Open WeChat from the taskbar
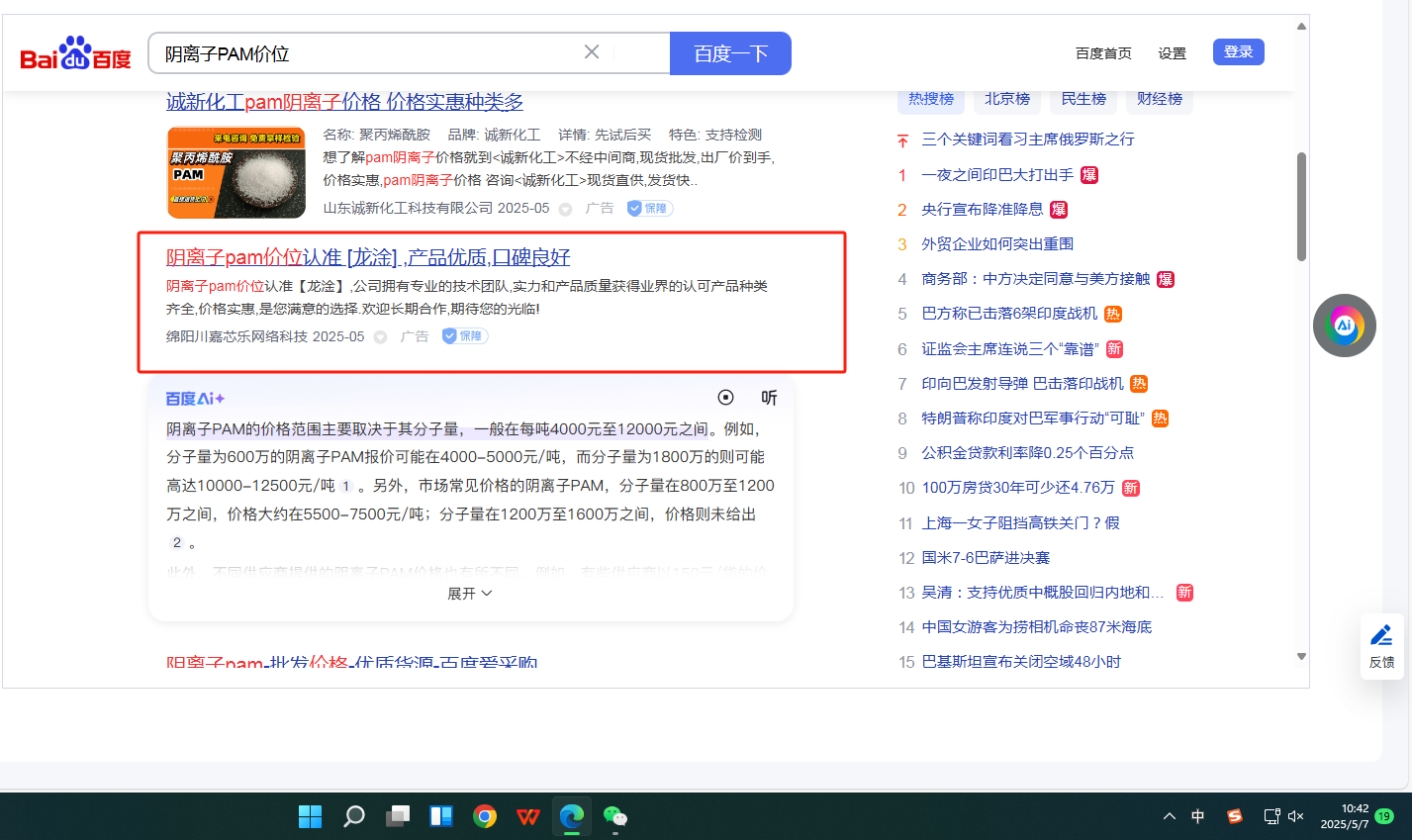1412x840 pixels. pyautogui.click(x=615, y=816)
